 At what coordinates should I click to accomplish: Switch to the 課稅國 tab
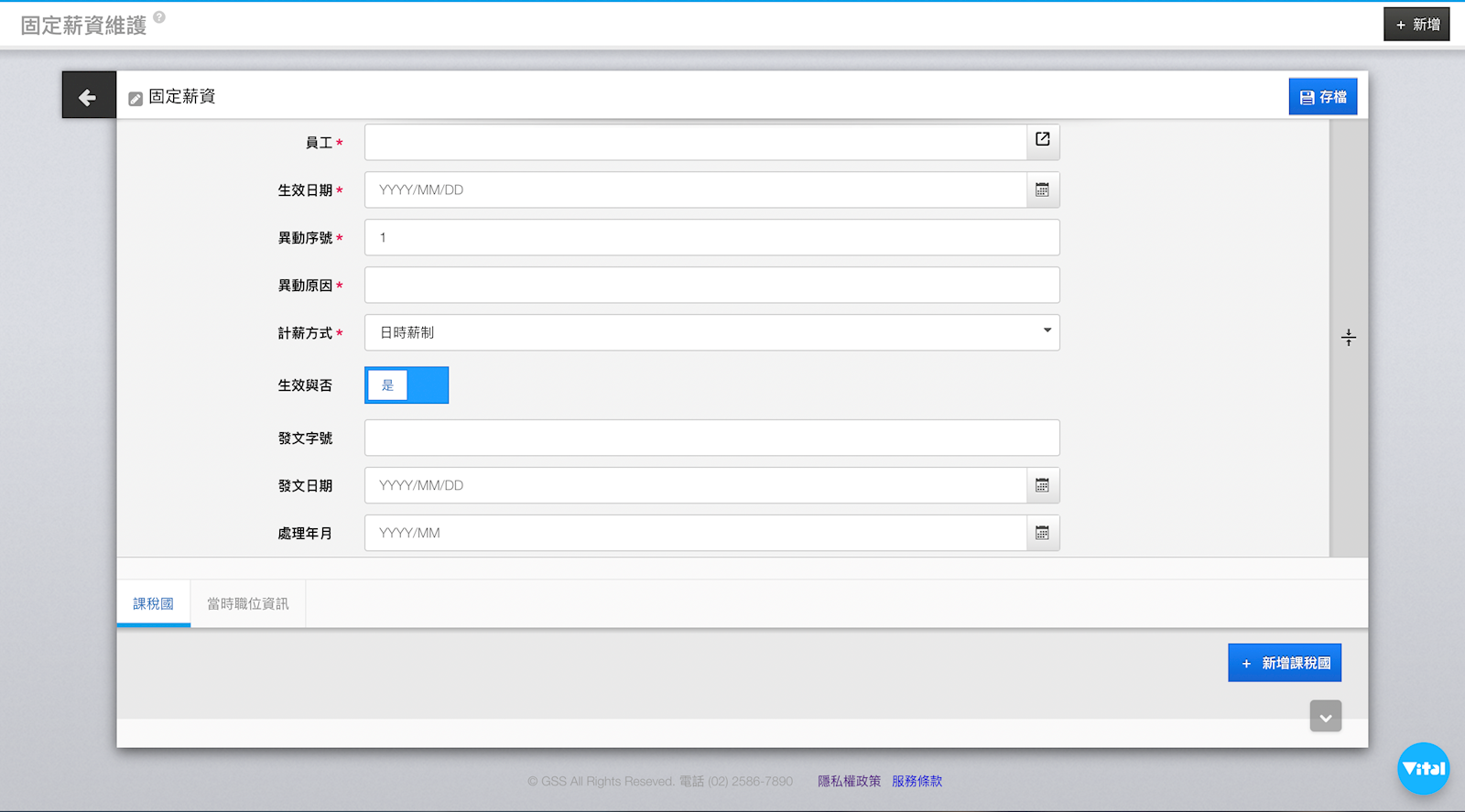[x=153, y=604]
